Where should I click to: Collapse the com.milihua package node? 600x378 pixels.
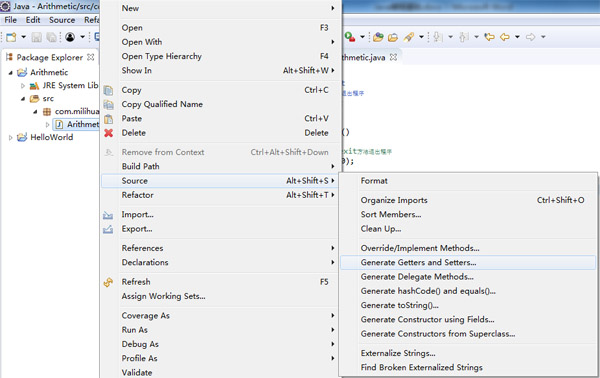(x=35, y=112)
